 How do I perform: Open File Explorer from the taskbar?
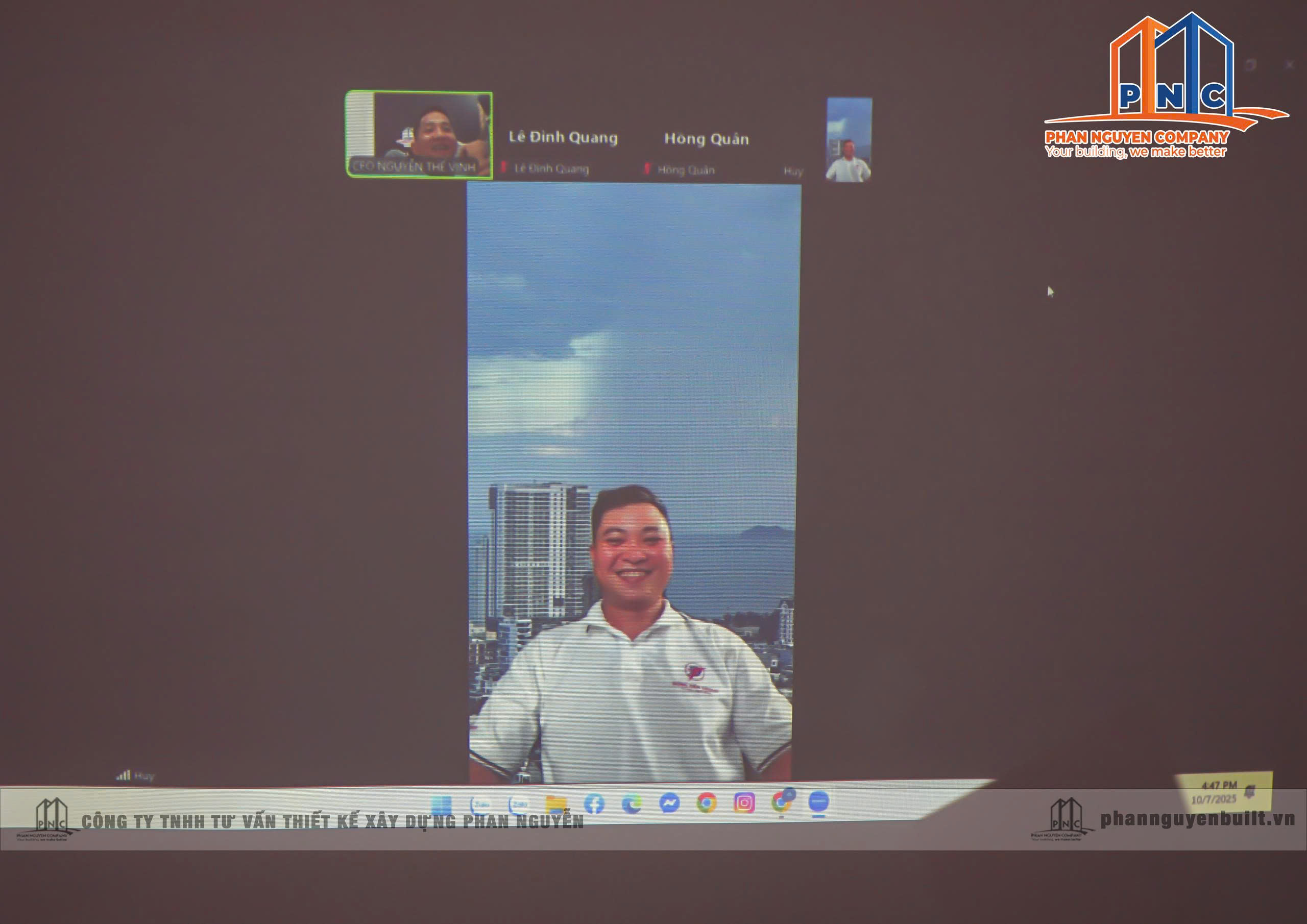coord(556,804)
